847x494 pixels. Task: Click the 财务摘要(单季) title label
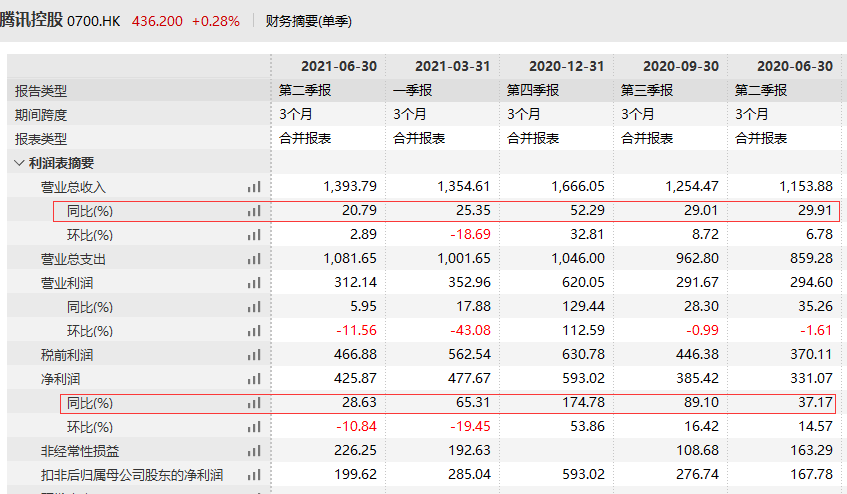pyautogui.click(x=309, y=21)
